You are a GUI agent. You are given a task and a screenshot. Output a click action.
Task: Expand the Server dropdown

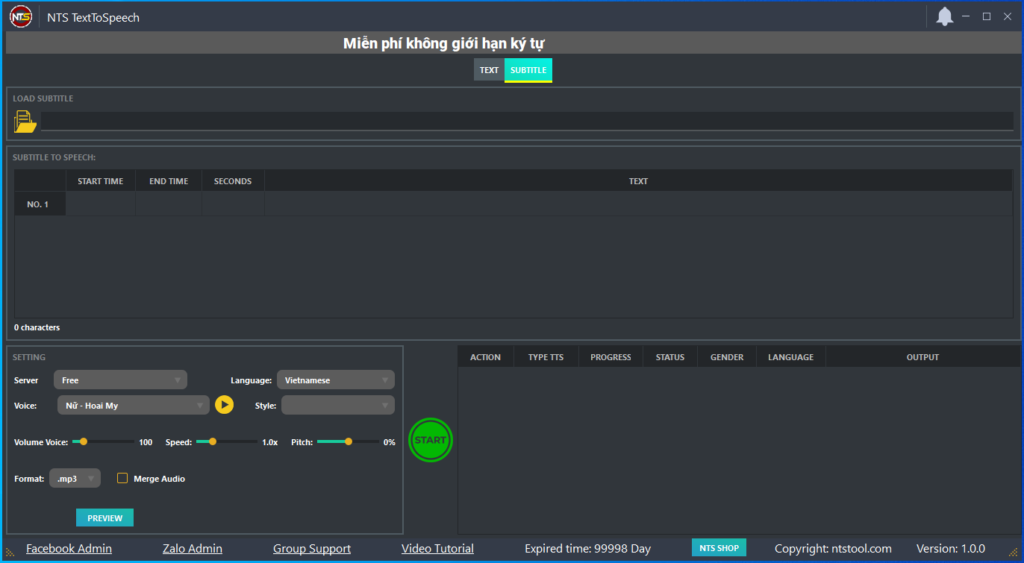[x=120, y=380]
